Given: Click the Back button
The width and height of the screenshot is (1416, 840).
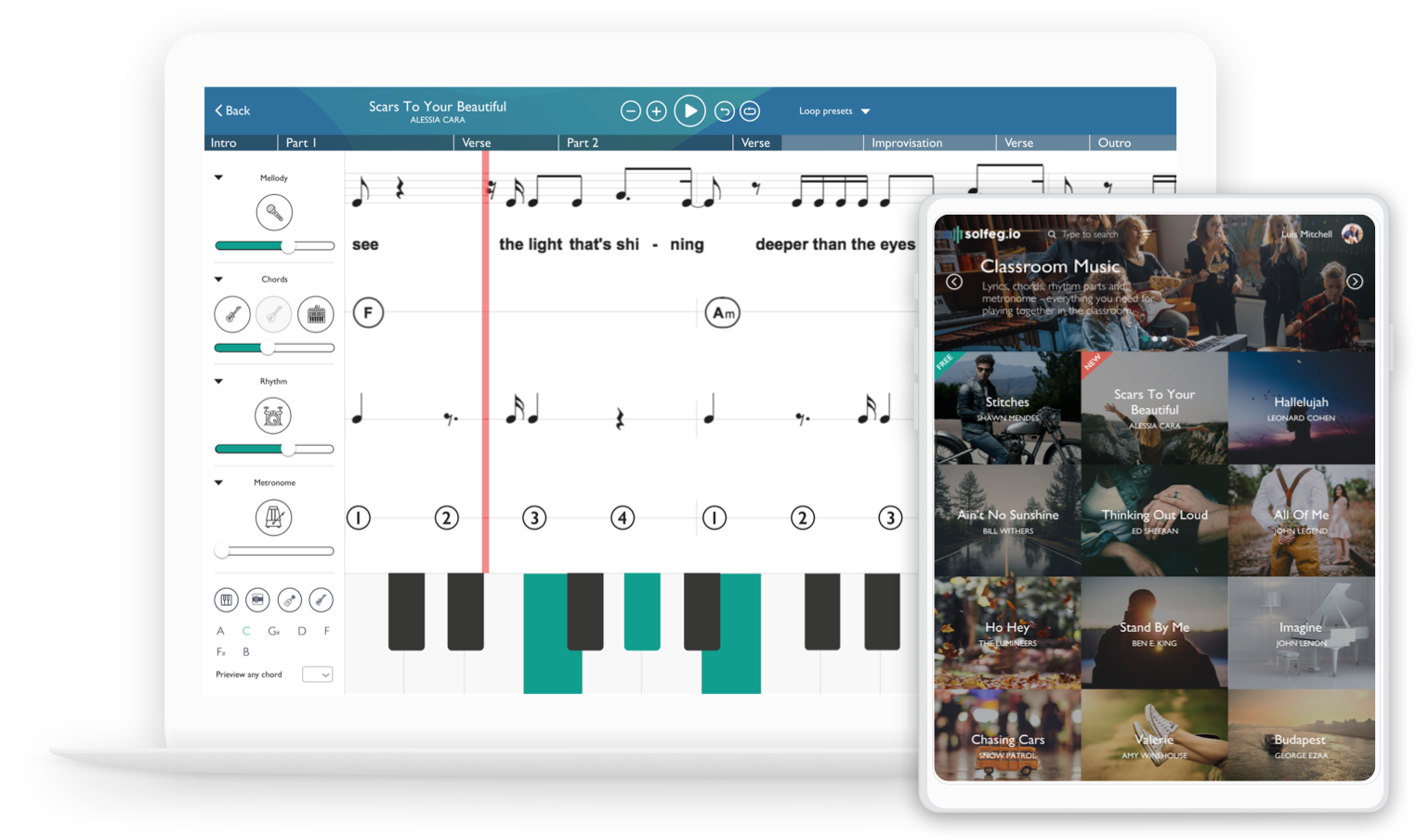Looking at the screenshot, I should (x=230, y=110).
